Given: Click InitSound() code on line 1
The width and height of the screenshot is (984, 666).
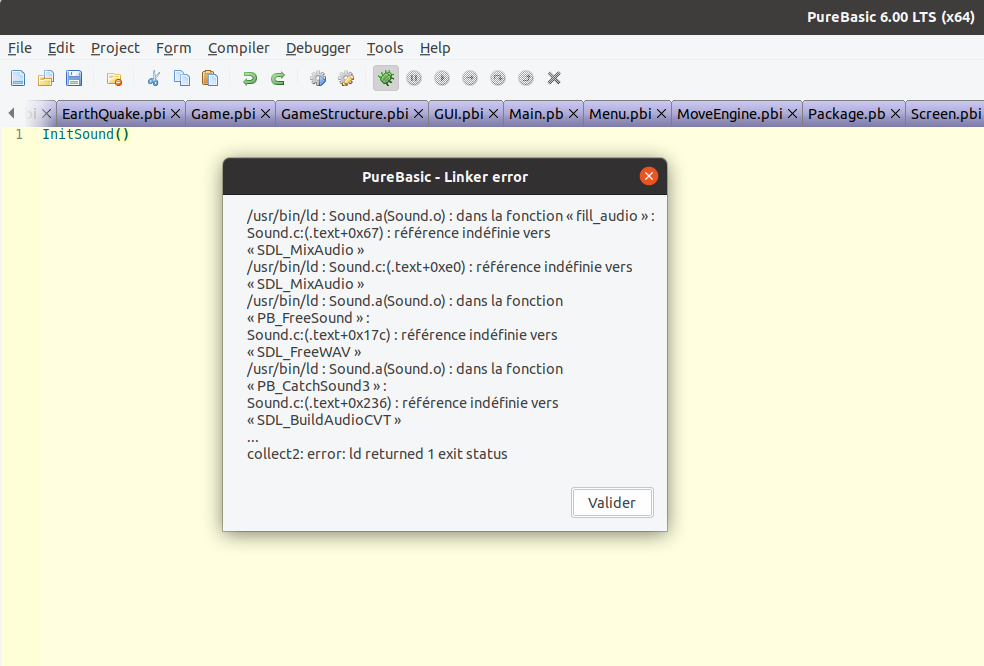Looking at the screenshot, I should pos(86,134).
